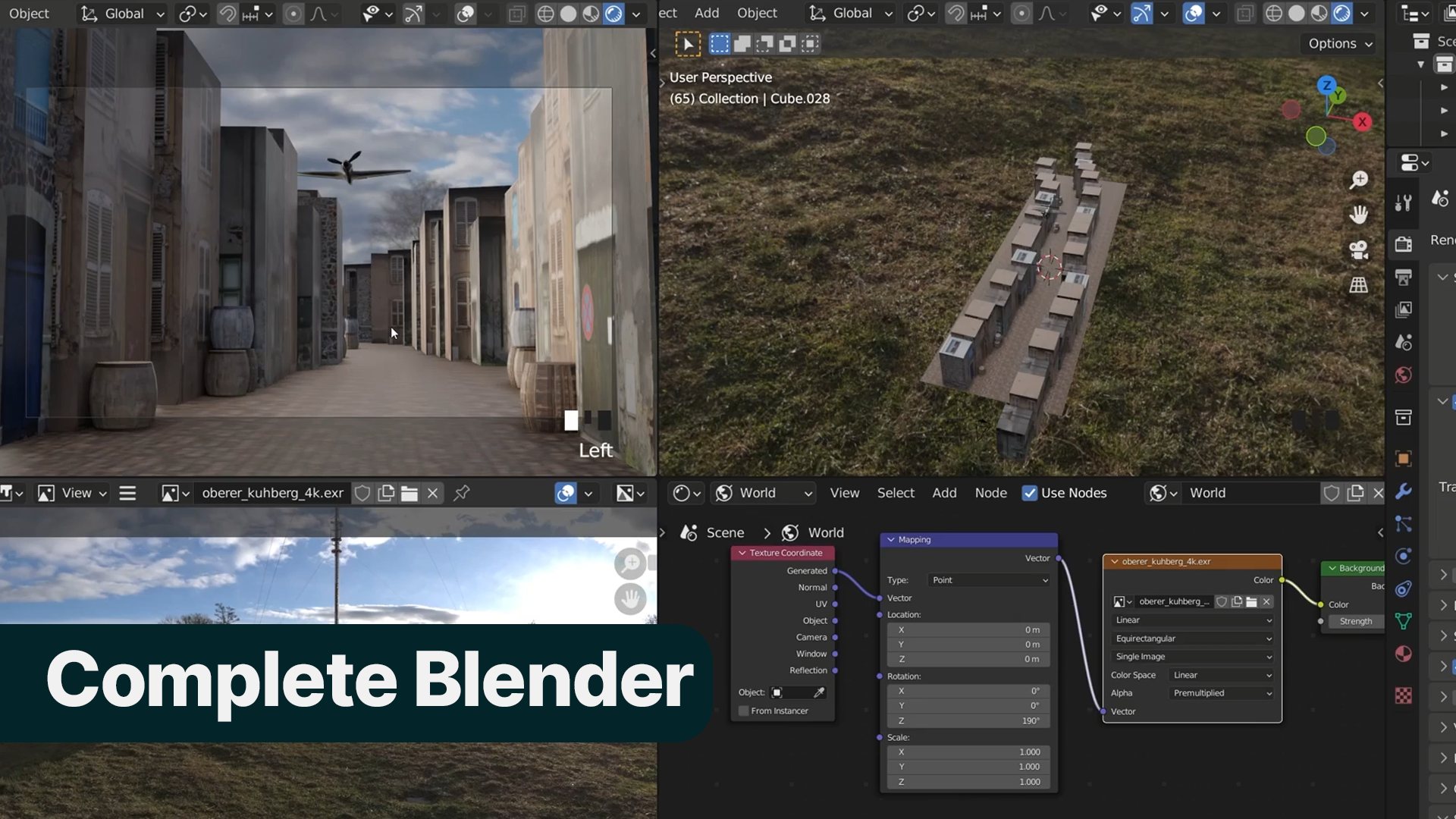Toggle X-ray in right viewport header
1456x819 pixels.
pos(1244,14)
